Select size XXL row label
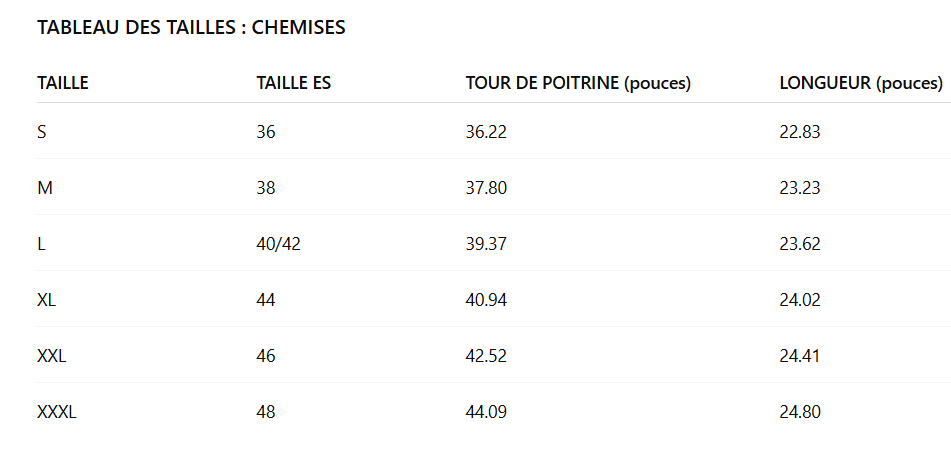The height and width of the screenshot is (452, 951). [x=52, y=356]
